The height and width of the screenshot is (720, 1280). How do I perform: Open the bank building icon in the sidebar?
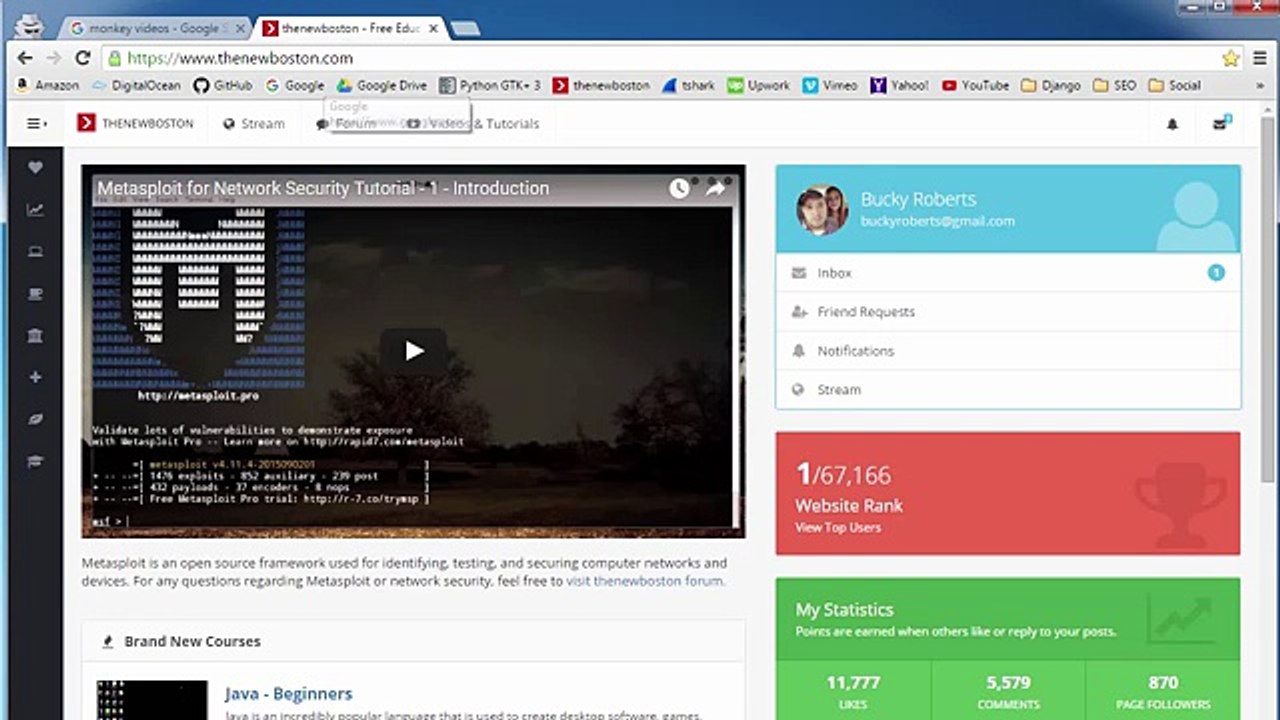coord(35,336)
